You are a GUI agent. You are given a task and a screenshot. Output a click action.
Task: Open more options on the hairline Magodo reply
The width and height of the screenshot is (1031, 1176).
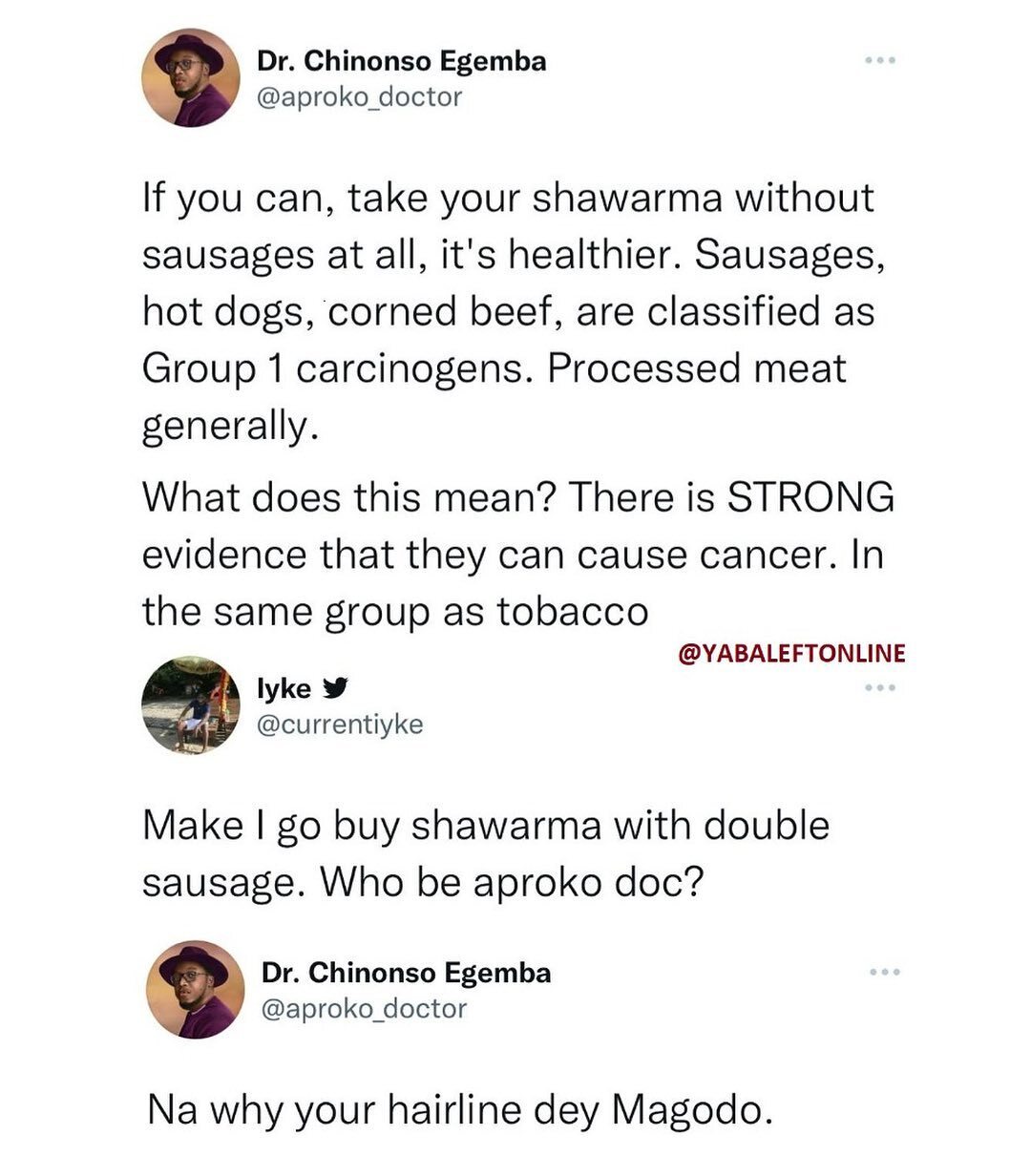(x=884, y=973)
